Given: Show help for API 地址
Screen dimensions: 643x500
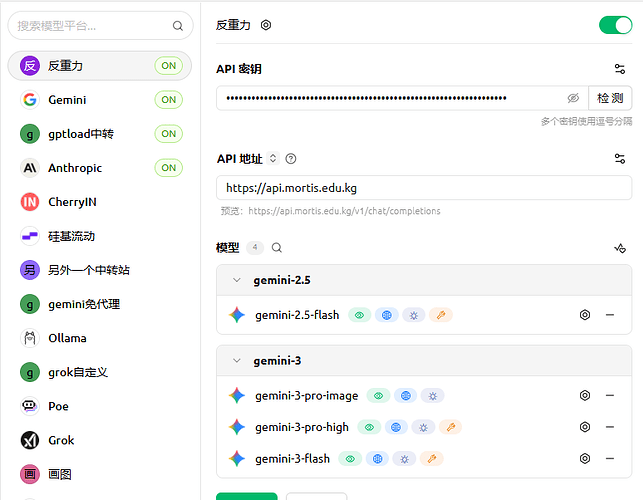Looking at the screenshot, I should click(291, 159).
